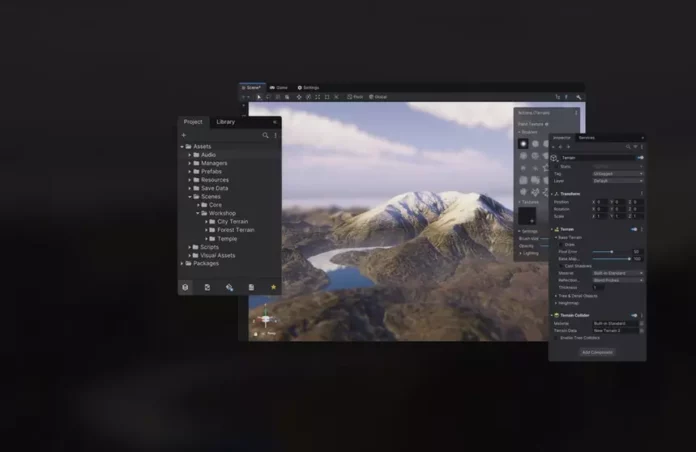Click the Position X input field

[x=598, y=202]
